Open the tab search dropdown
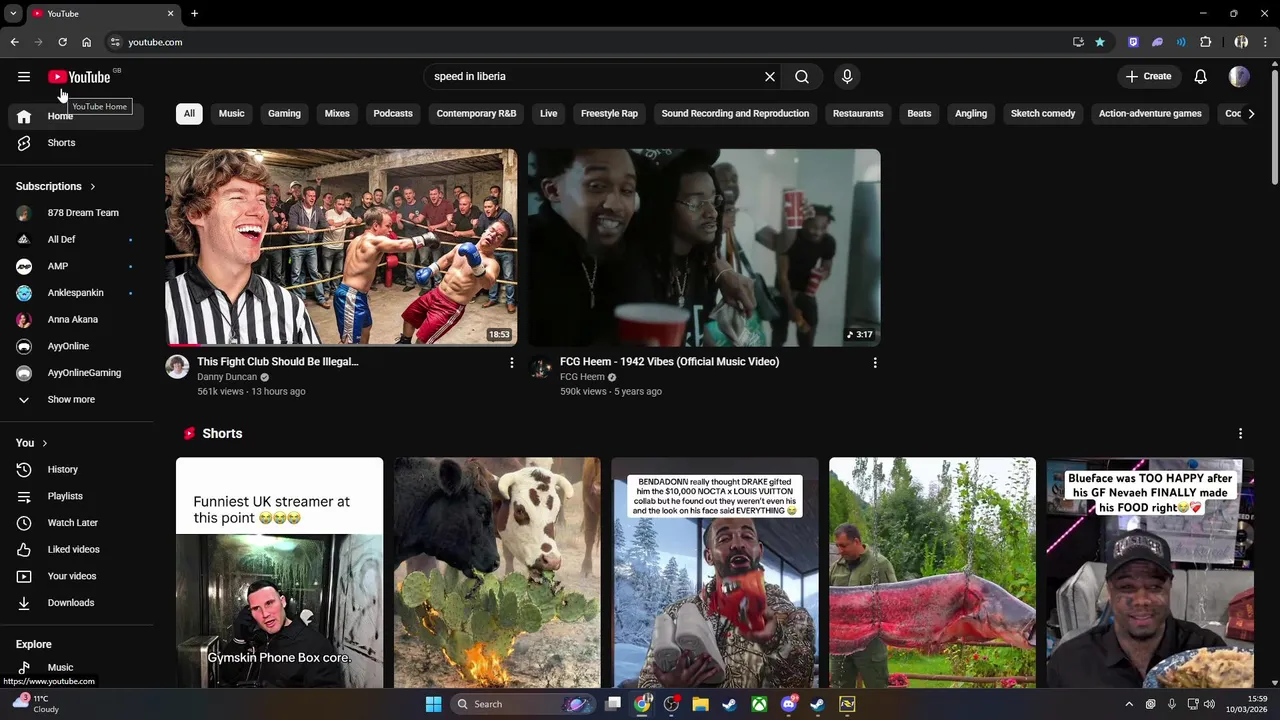Screen dimensions: 1280x720 coord(13,14)
